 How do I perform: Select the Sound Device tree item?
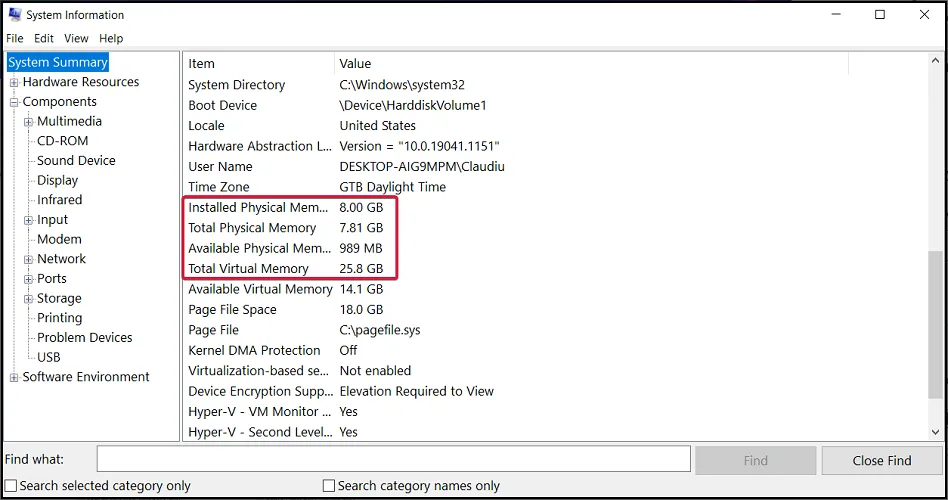point(76,161)
